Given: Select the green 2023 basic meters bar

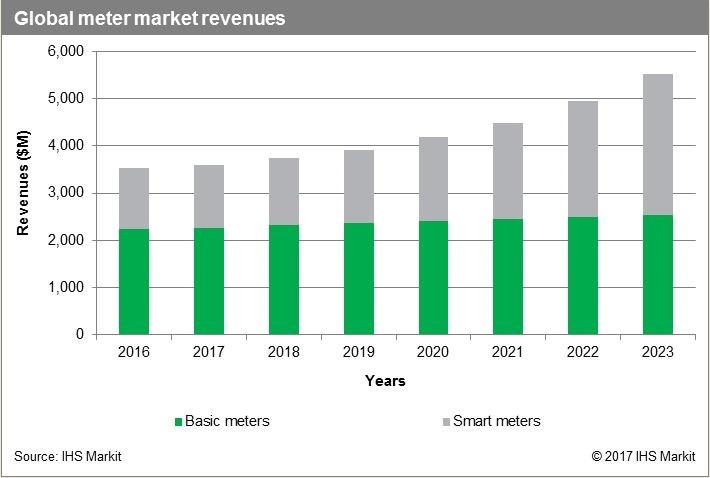Looking at the screenshot, I should point(658,275).
